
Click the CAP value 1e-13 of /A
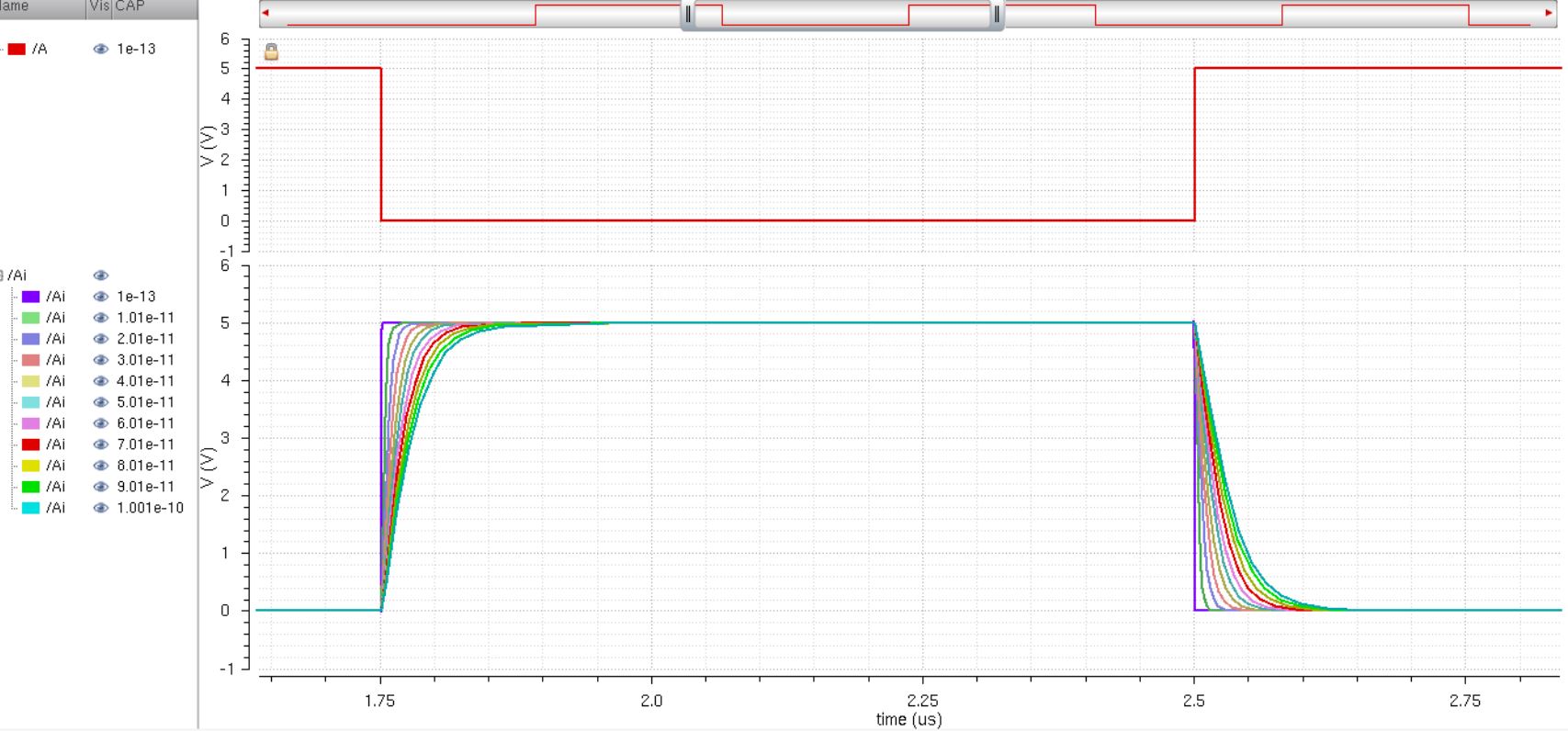click(136, 50)
